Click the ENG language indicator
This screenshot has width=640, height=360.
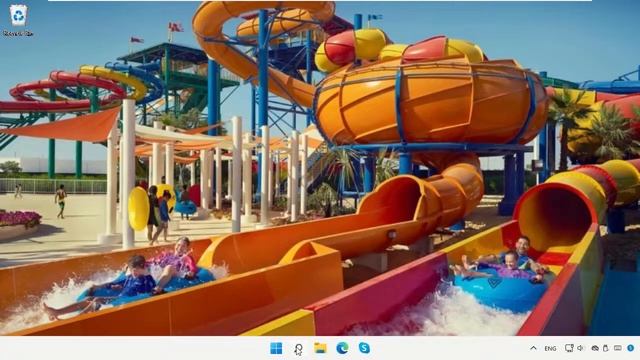coord(550,348)
